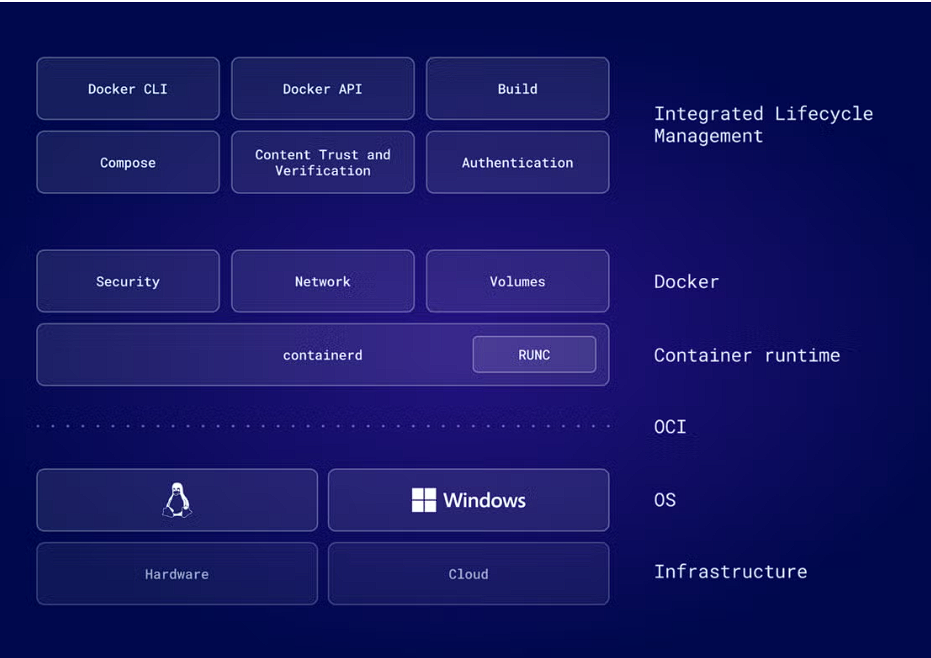Screen dimensions: 931x658
Task: Click the Windows logo icon
Action: (x=424, y=500)
